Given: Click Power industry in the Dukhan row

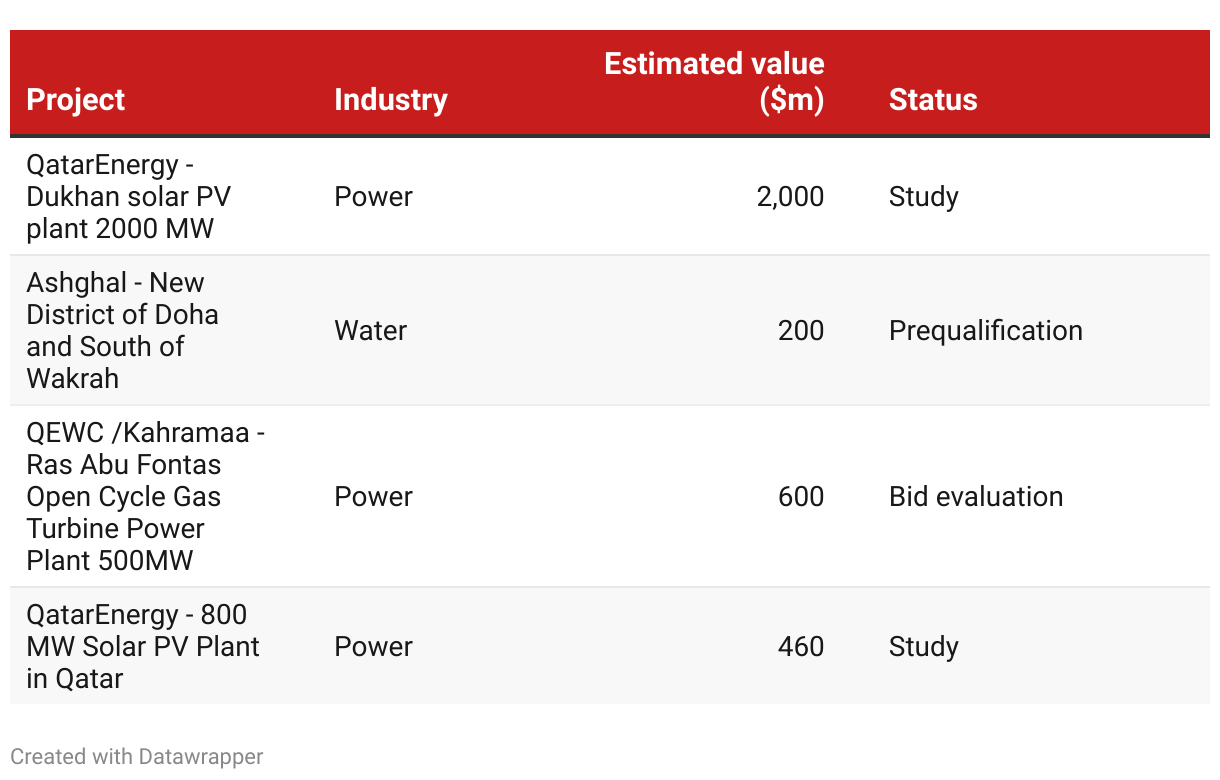Looking at the screenshot, I should coord(374,197).
